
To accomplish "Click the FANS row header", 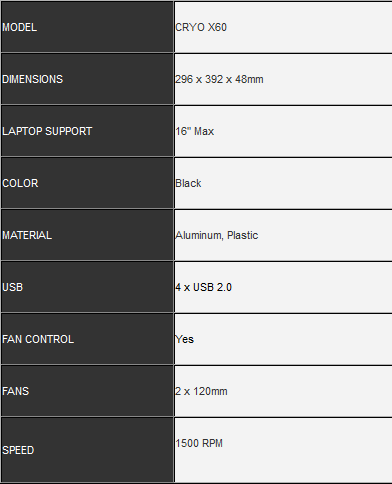I will point(87,391).
